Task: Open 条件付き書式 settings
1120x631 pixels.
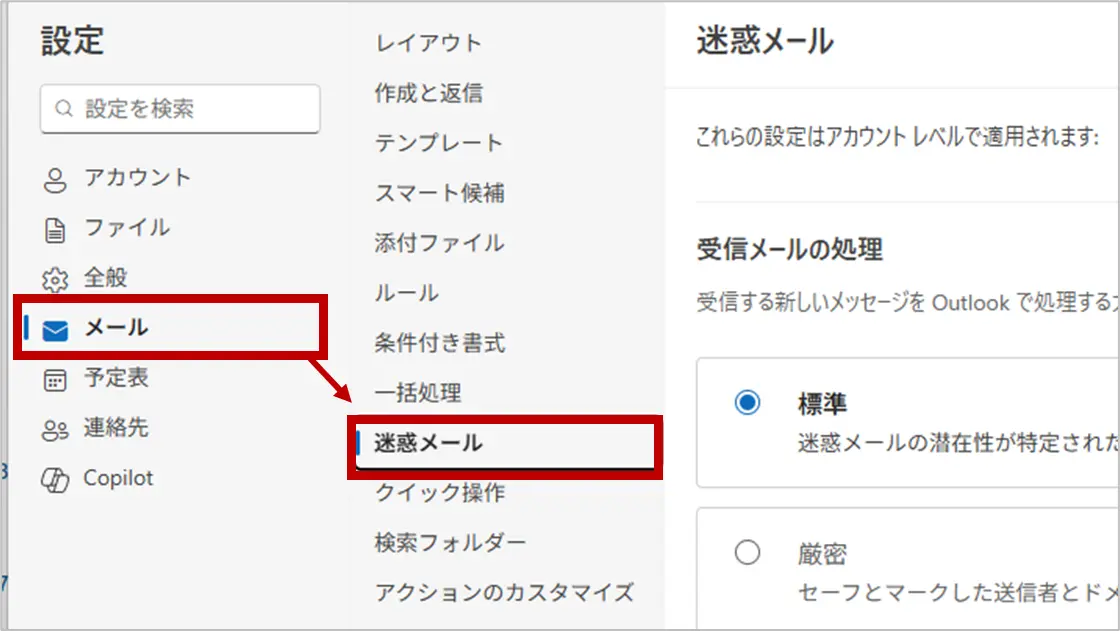Action: point(440,343)
